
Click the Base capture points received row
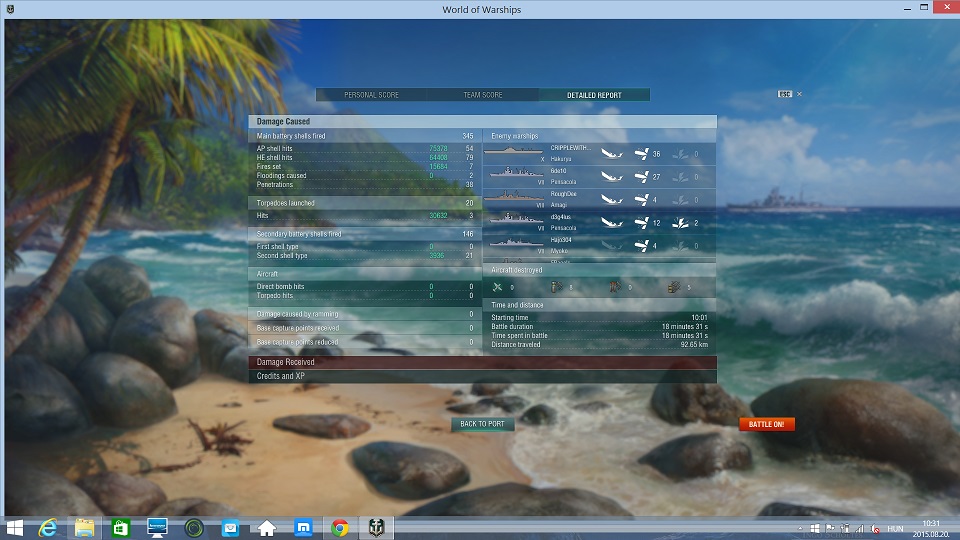365,328
